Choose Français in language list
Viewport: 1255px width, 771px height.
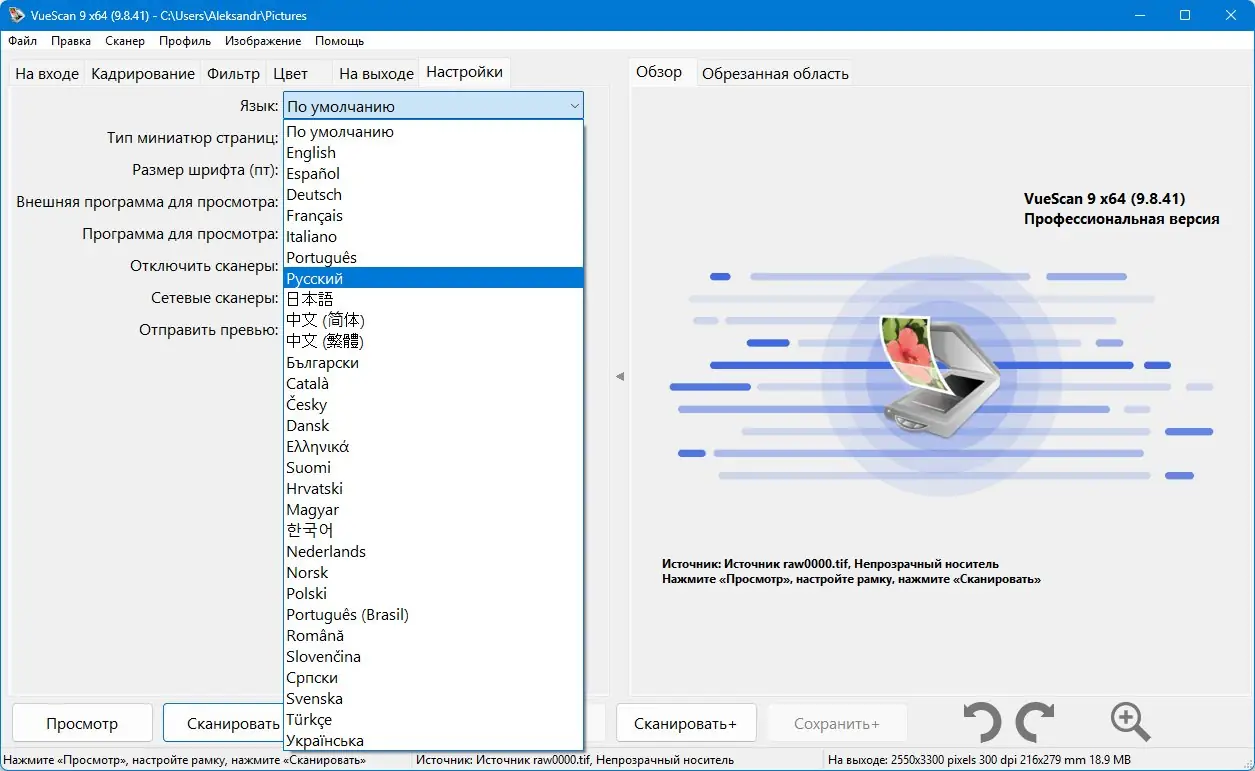[433, 215]
